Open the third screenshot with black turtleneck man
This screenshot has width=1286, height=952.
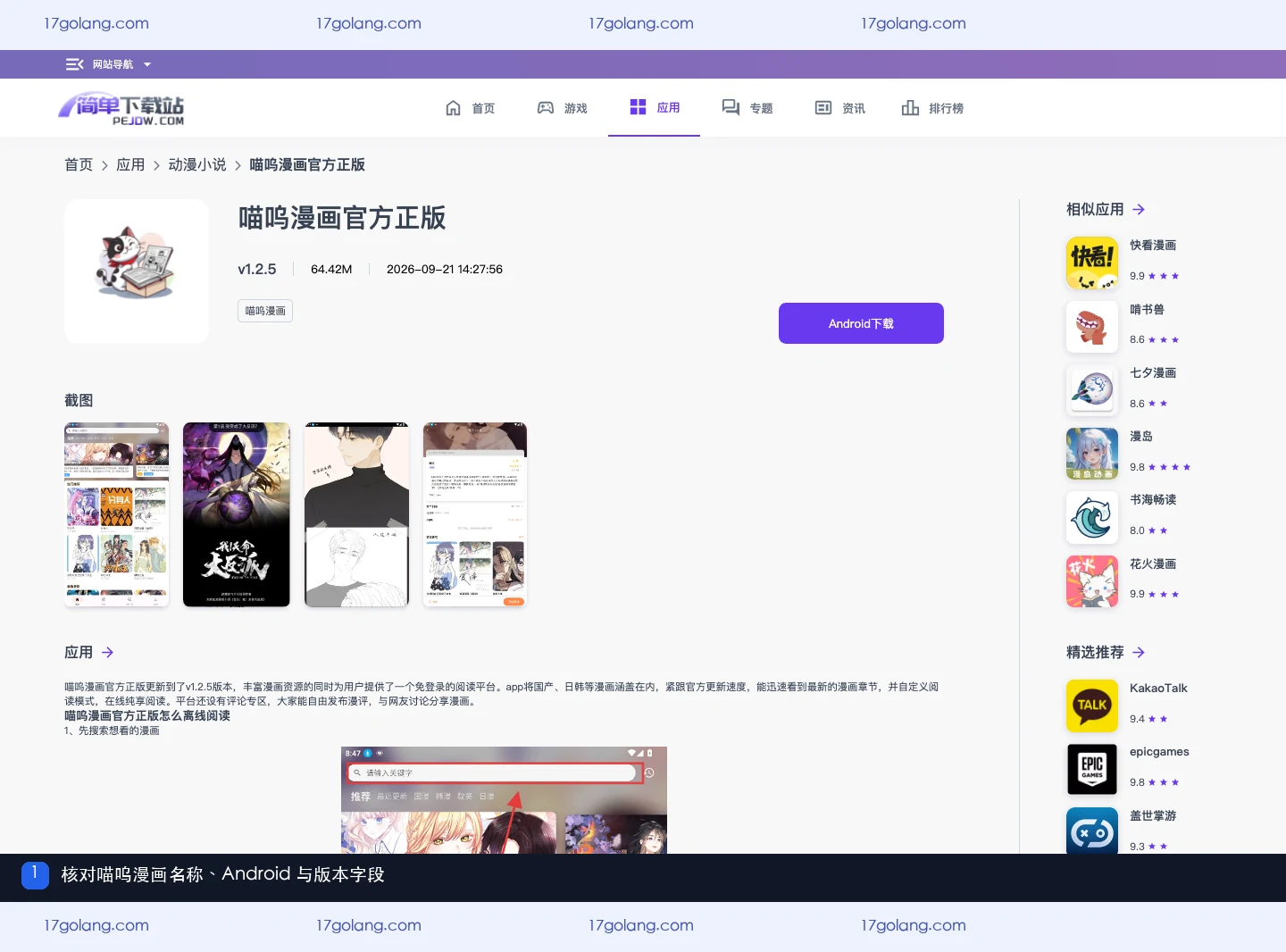tap(356, 515)
